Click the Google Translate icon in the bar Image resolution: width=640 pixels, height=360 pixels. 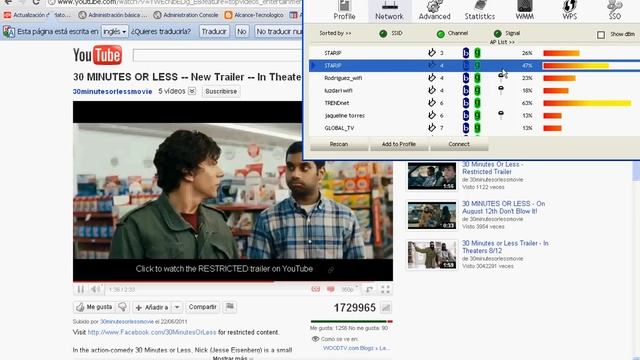pyautogui.click(x=9, y=31)
